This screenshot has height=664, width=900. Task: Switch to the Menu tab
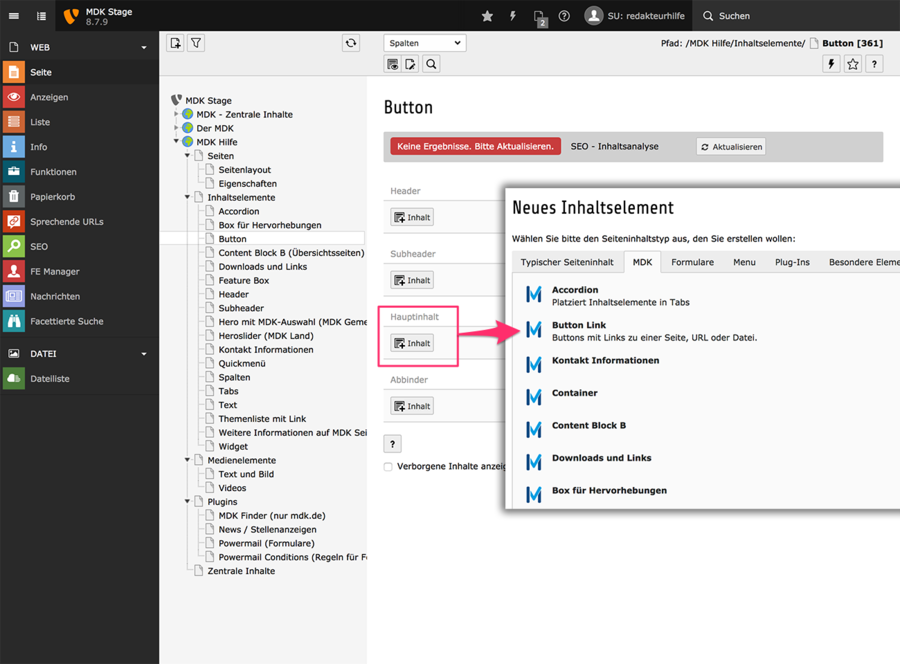pos(744,262)
